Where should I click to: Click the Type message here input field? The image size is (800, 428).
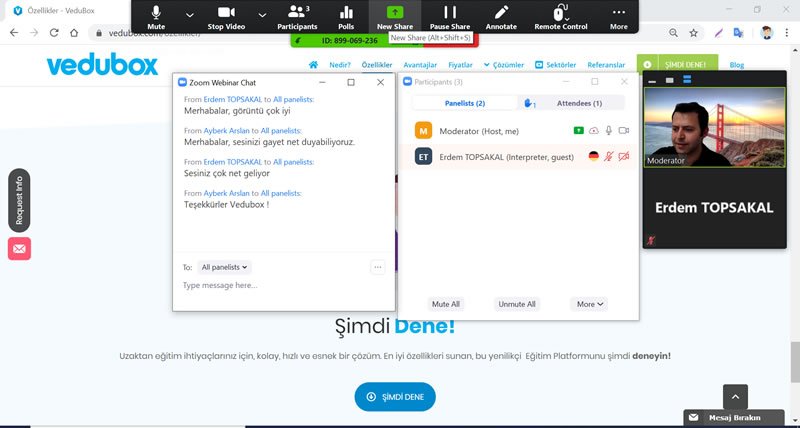pos(280,286)
